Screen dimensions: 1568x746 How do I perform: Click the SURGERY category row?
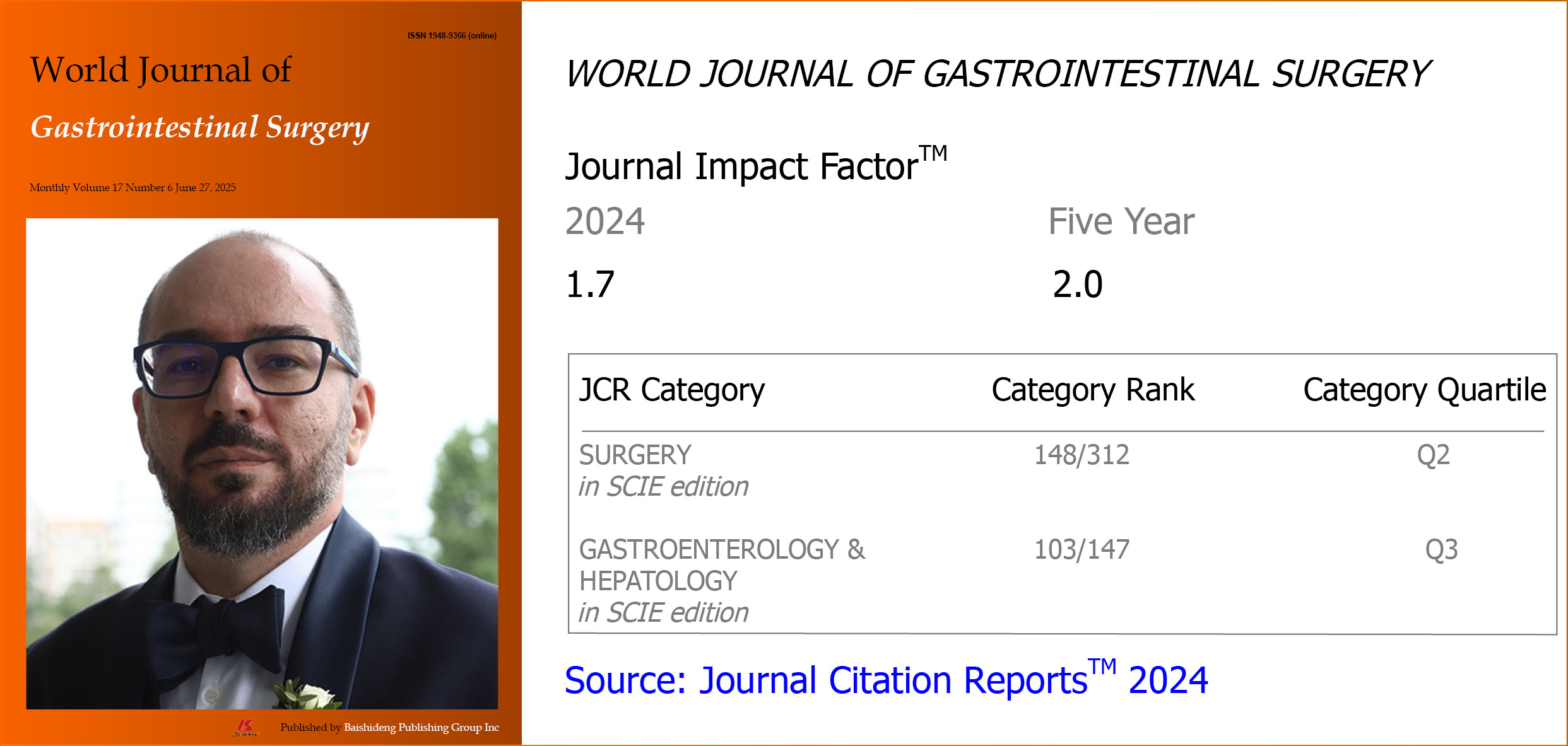point(635,455)
